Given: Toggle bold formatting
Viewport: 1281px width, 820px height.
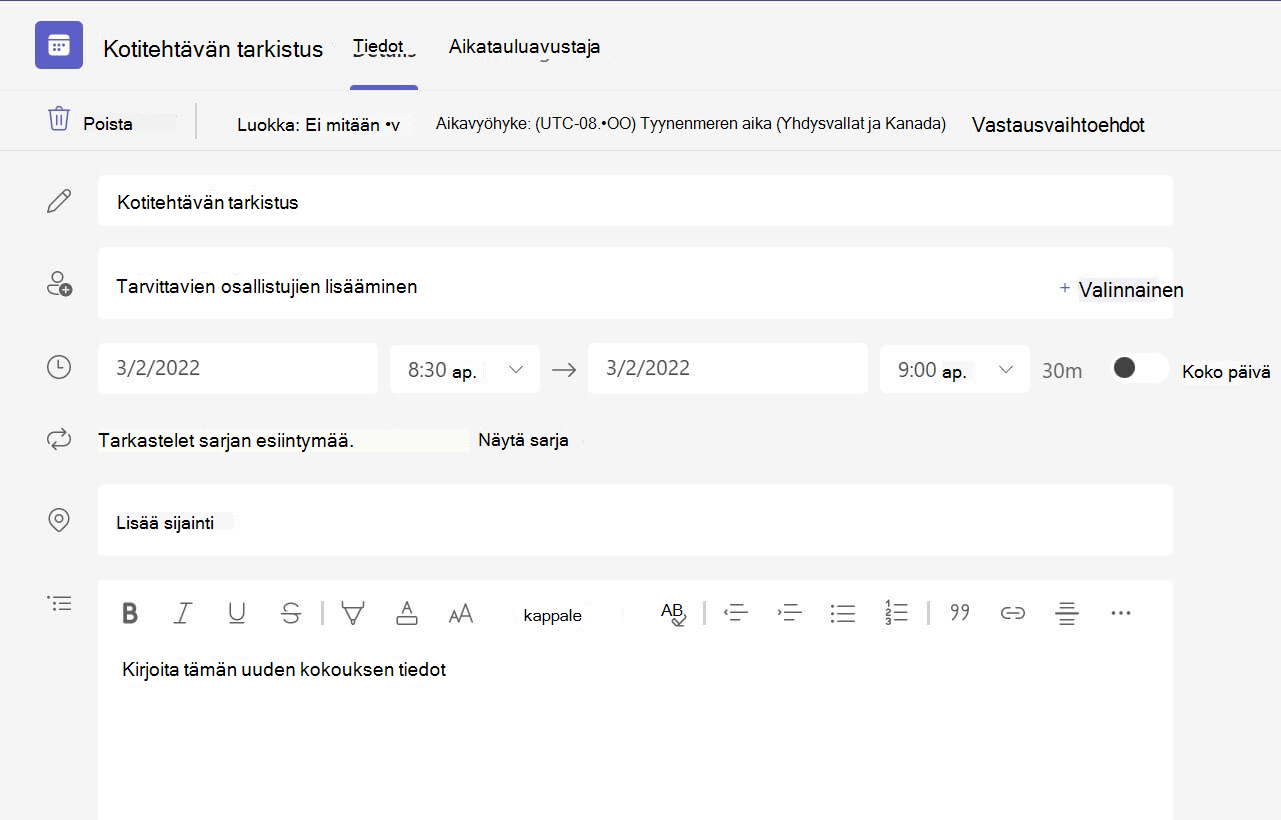Looking at the screenshot, I should click(130, 613).
